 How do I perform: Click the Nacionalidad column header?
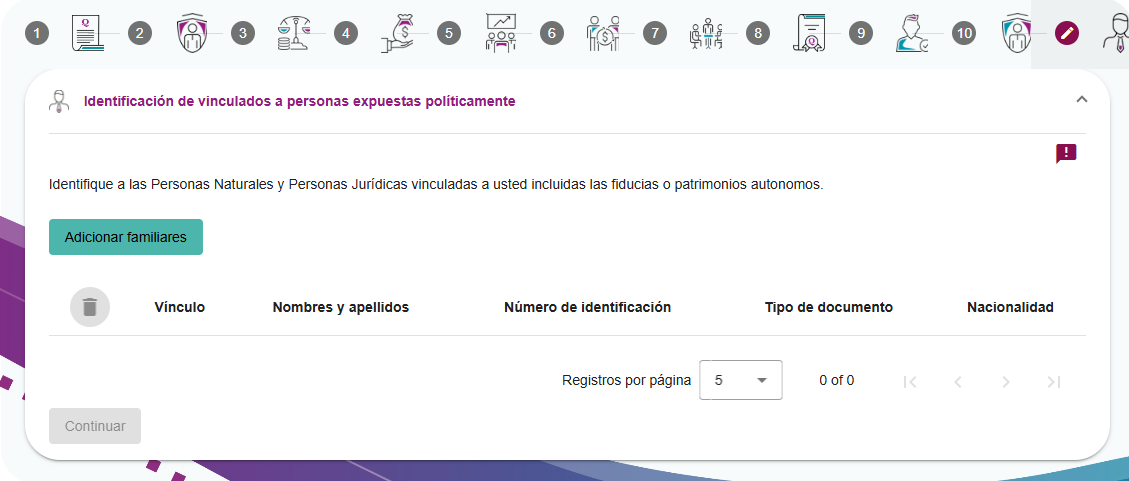tap(1010, 307)
